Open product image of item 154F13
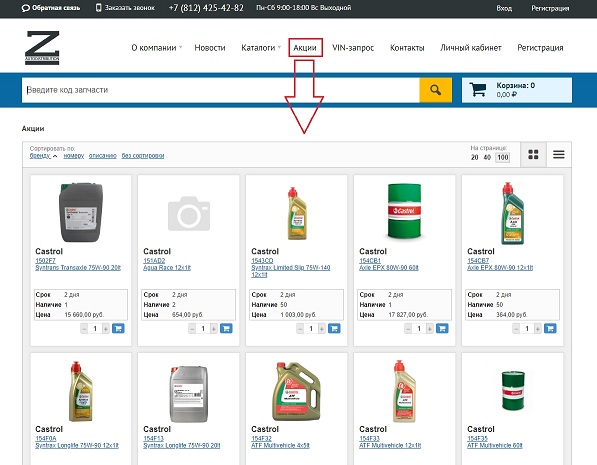This screenshot has height=465, width=597. pyautogui.click(x=189, y=394)
